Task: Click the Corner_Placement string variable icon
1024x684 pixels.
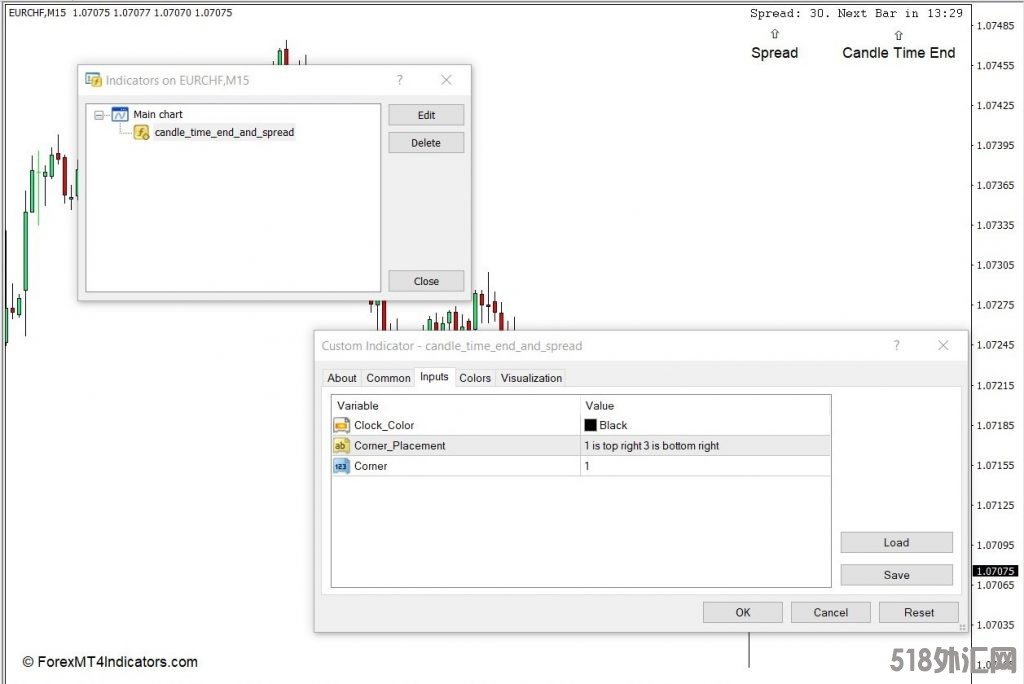Action: (341, 446)
